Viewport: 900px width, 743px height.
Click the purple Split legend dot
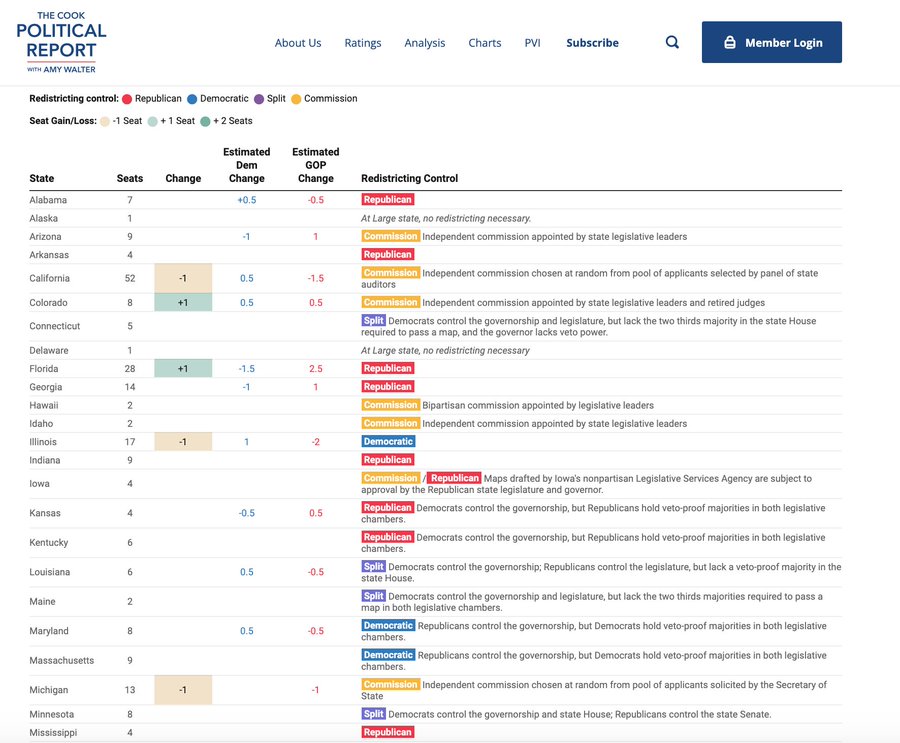pos(259,99)
